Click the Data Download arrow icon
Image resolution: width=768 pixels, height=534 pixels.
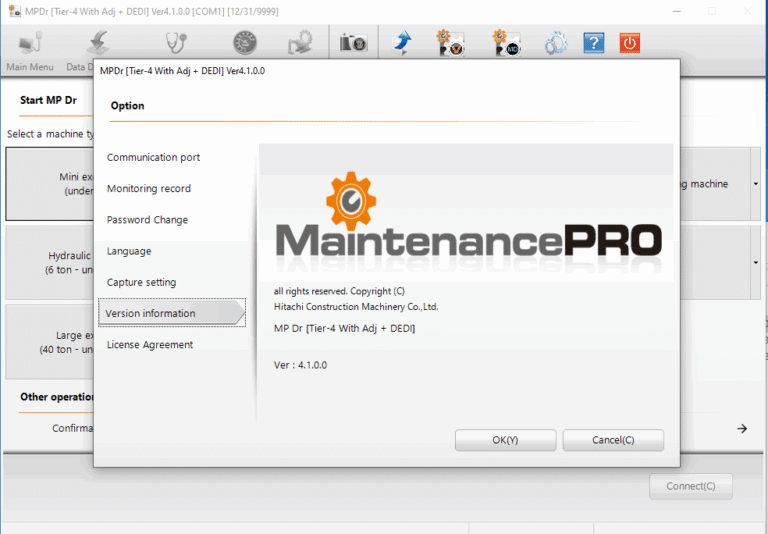(98, 43)
